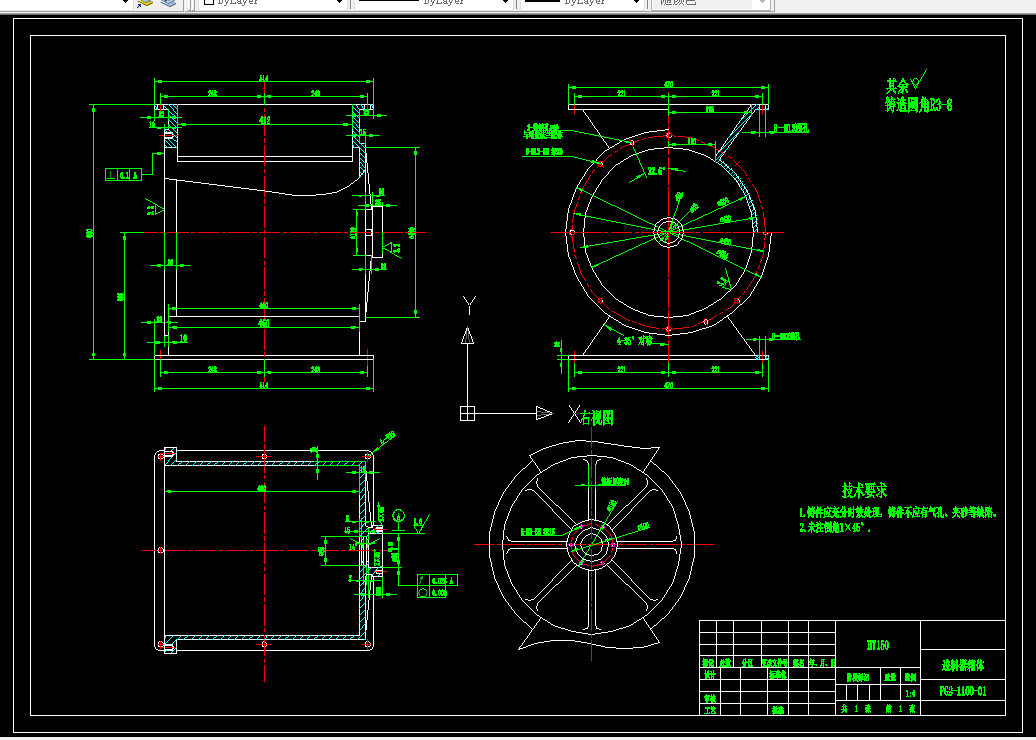
Task: Select technical requirement line 1 about castings
Action: [x=898, y=513]
